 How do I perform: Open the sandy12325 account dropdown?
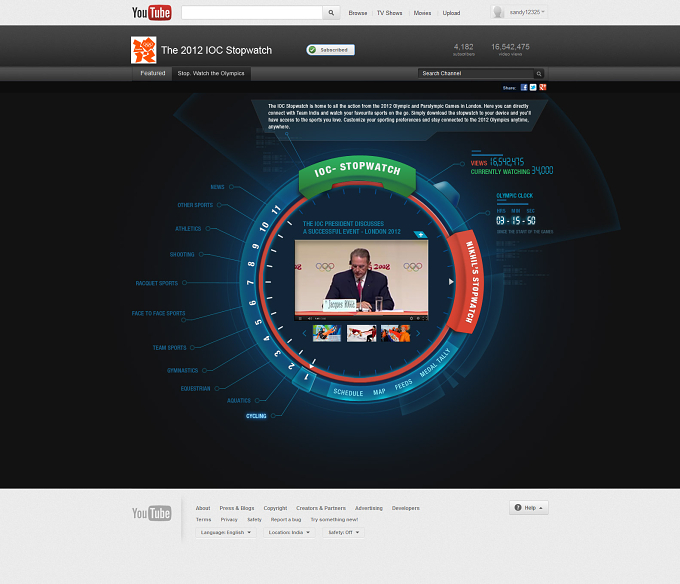point(520,12)
